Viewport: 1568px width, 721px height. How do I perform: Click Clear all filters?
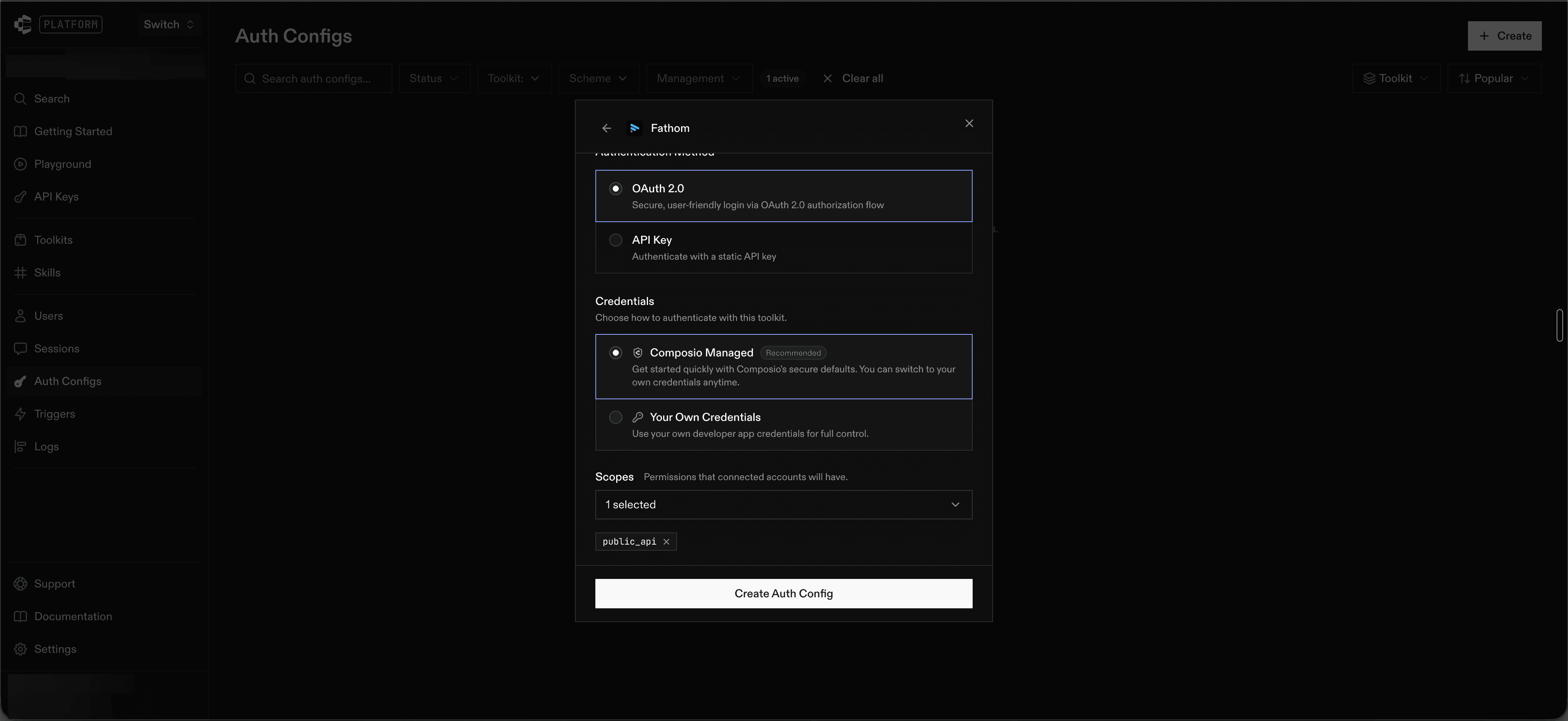coord(862,78)
